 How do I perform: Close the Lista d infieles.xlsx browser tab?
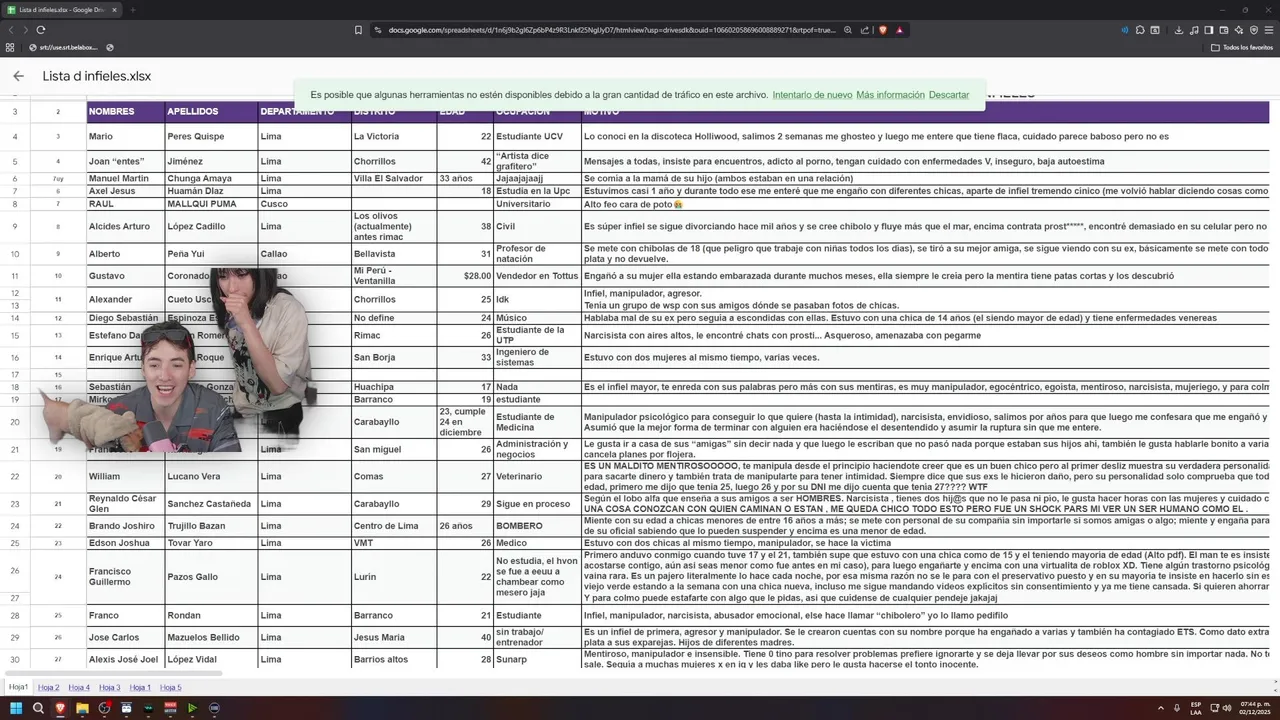114,10
